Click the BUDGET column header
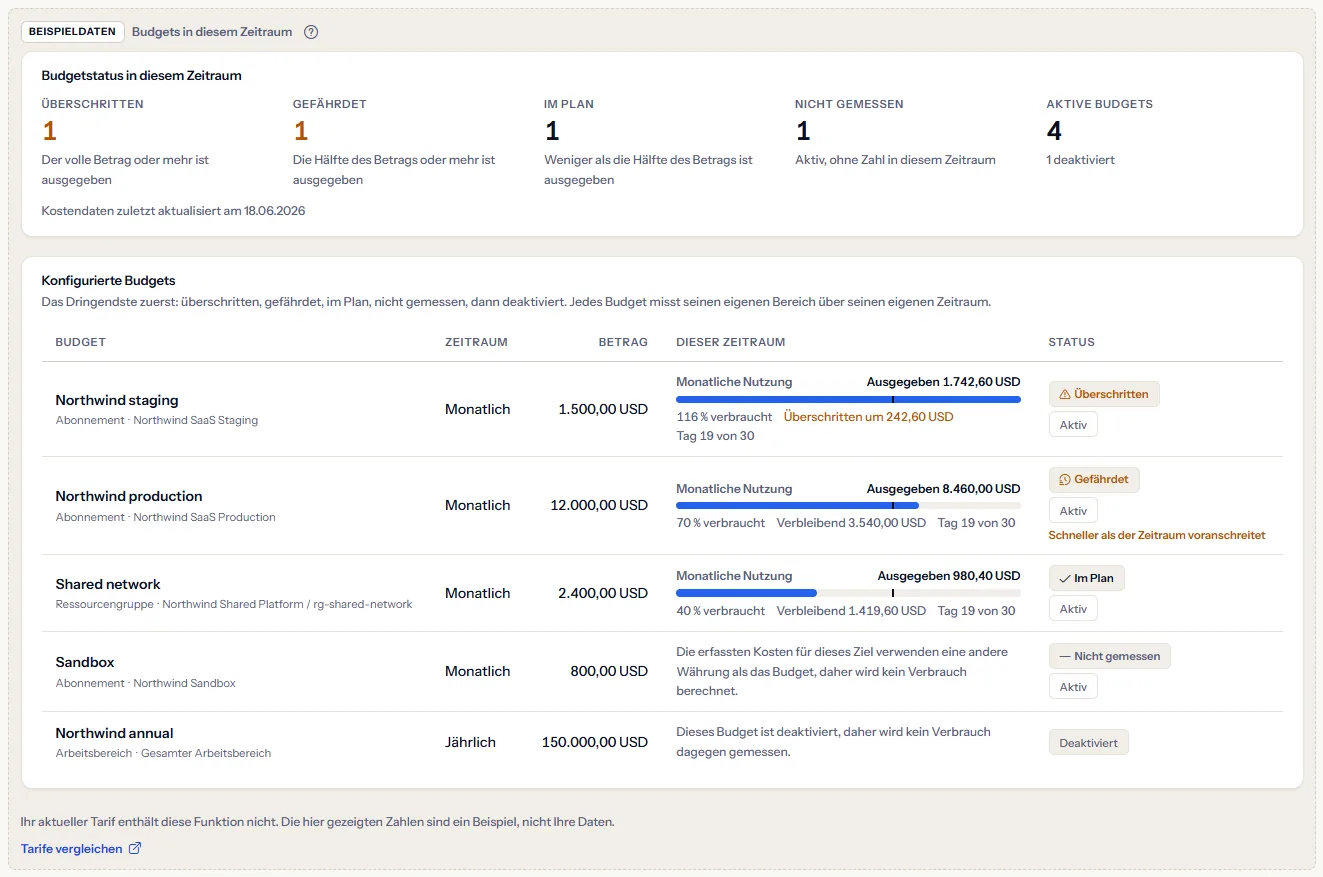 click(x=81, y=342)
